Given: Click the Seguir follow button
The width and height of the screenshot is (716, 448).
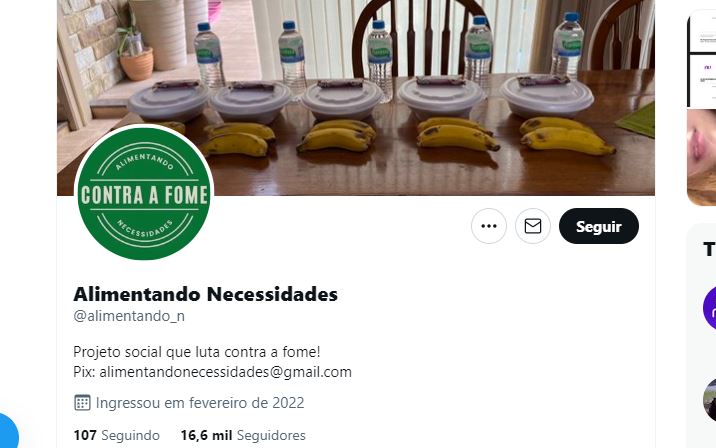Looking at the screenshot, I should coord(599,226).
